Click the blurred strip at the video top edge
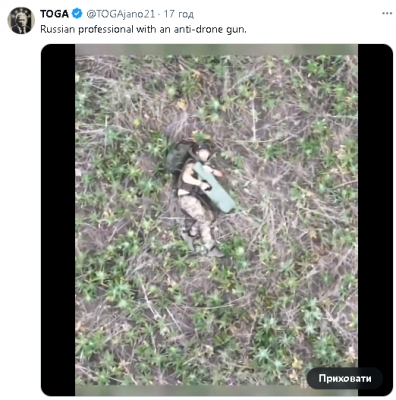Screen dimensions: 396x400 pos(216,49)
